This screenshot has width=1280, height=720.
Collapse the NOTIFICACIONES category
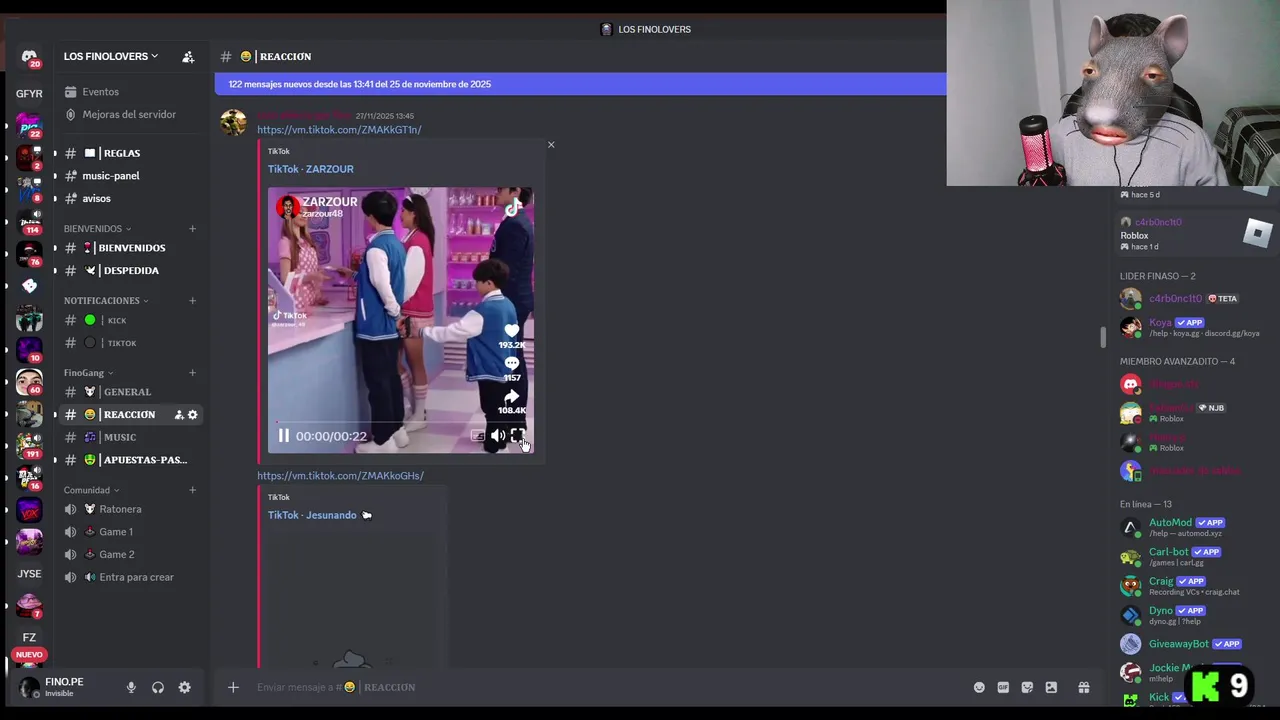click(x=106, y=301)
